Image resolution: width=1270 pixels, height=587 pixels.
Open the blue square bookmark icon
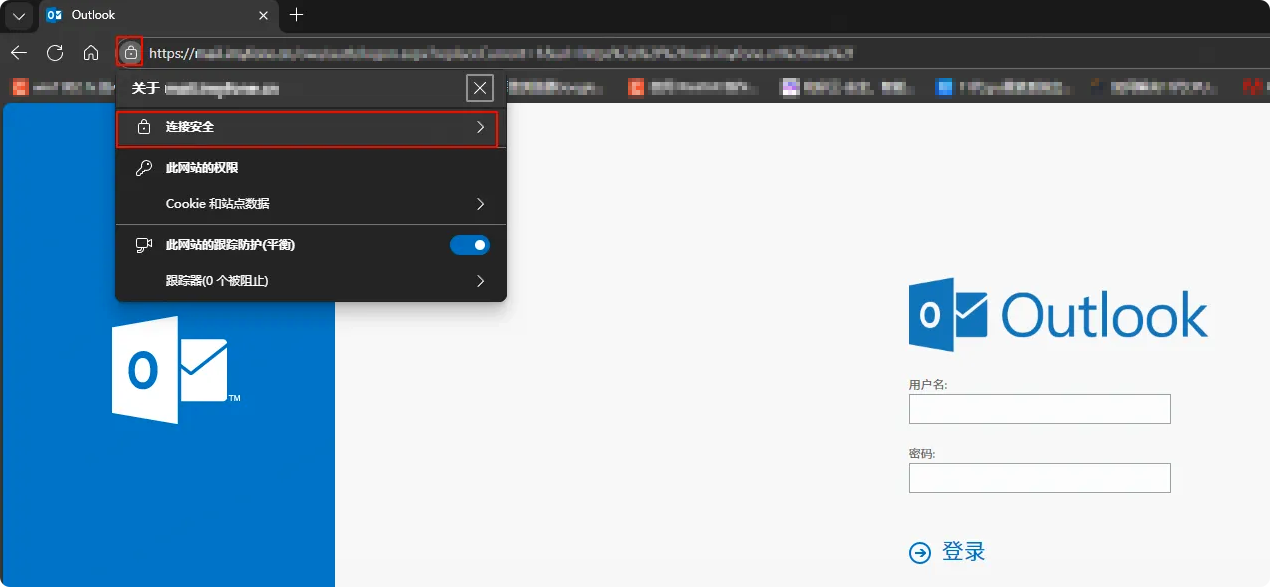point(944,88)
